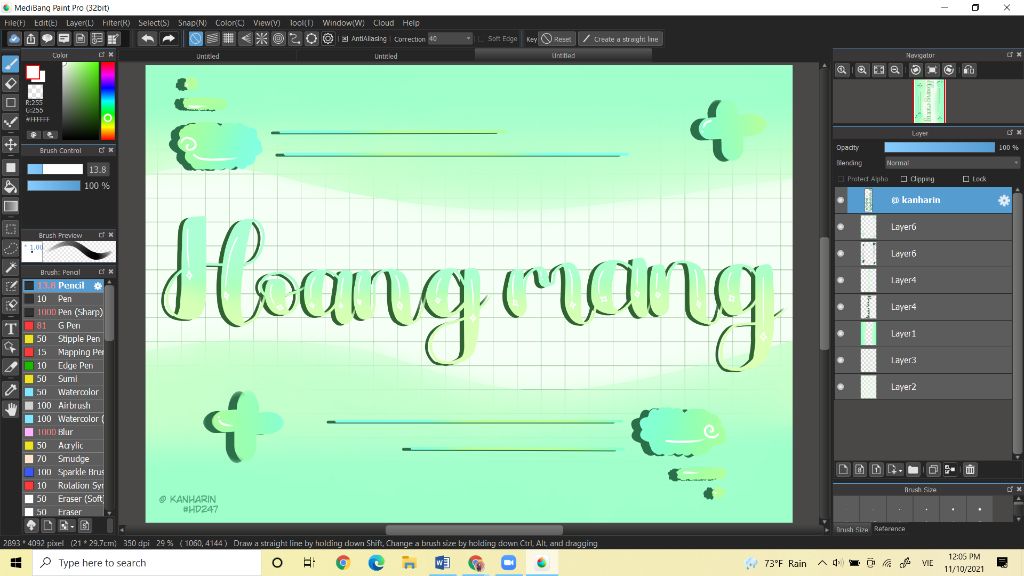Viewport: 1024px width, 576px height.
Task: Click the Redo arrow in toolbar
Action: pyautogui.click(x=168, y=39)
